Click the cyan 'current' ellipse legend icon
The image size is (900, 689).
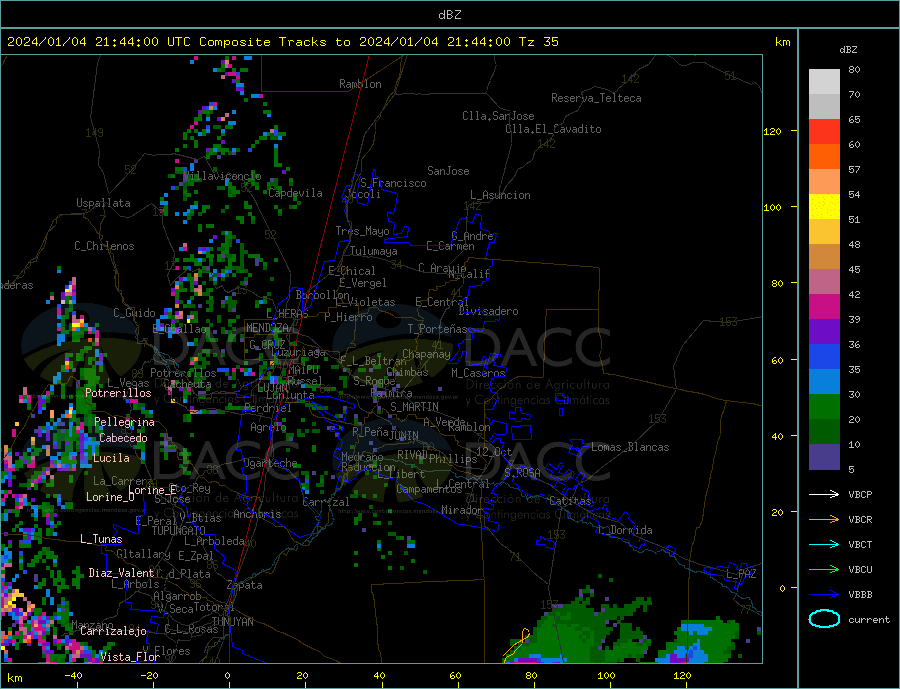coord(824,619)
